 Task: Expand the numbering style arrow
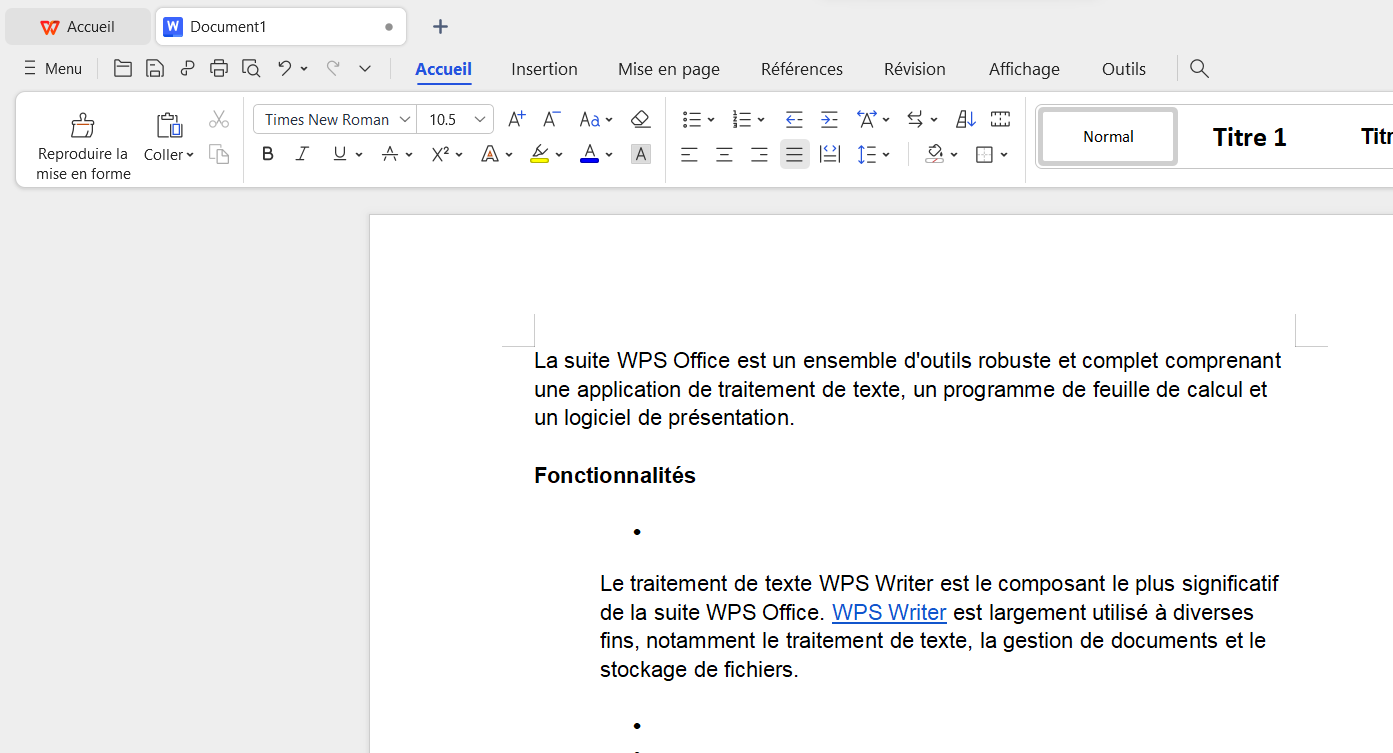point(761,119)
